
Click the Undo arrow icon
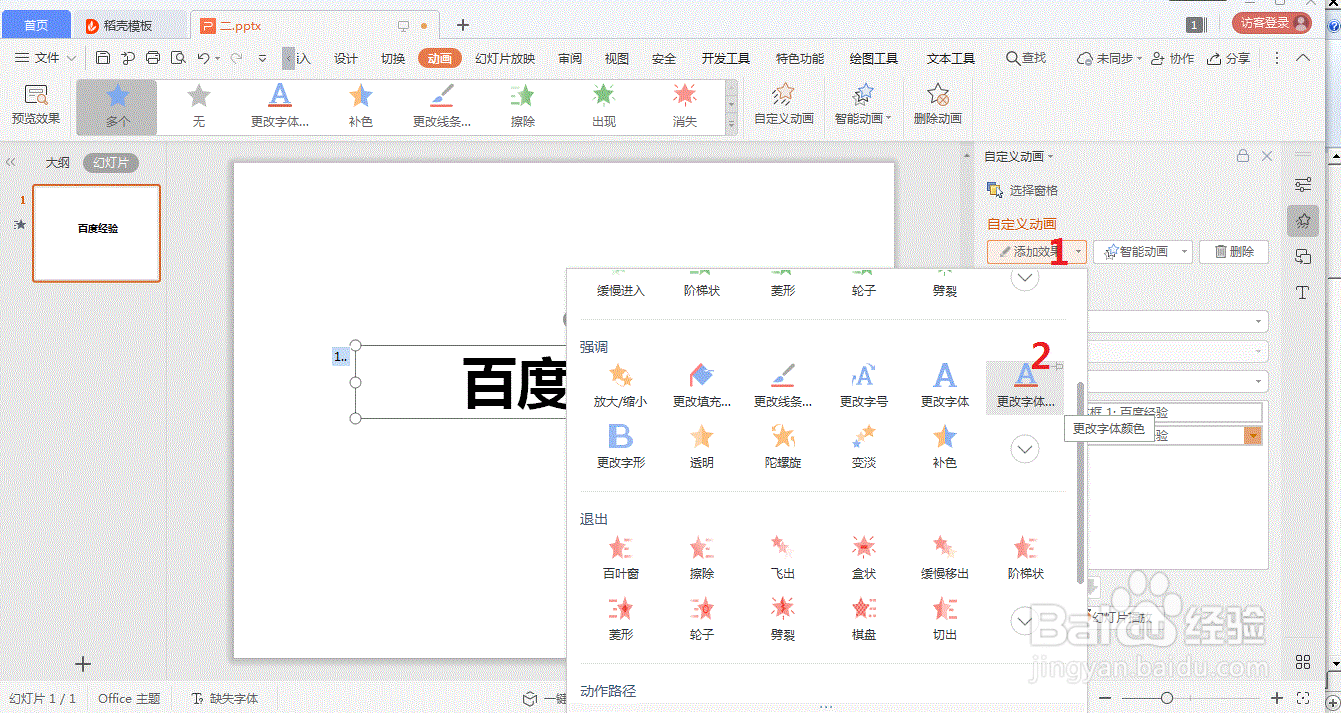(204, 58)
